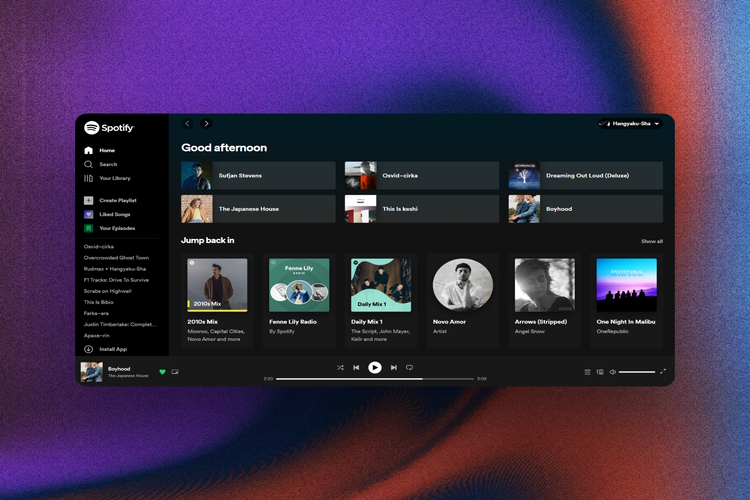Click the song progress bar

(375, 379)
